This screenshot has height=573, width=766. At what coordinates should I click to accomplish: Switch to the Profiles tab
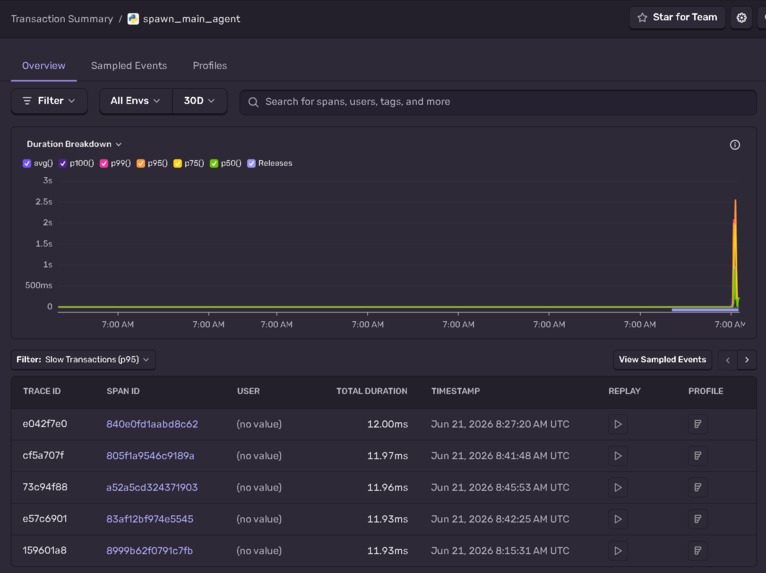click(210, 65)
